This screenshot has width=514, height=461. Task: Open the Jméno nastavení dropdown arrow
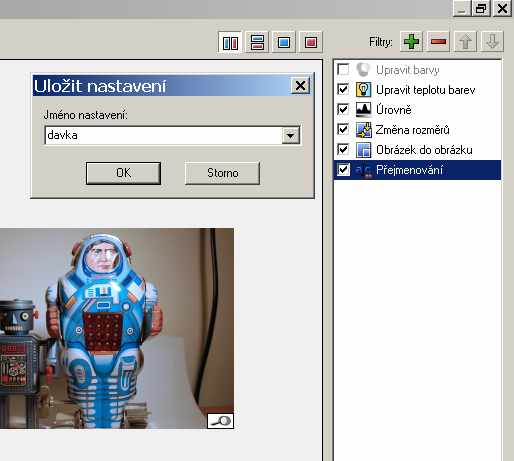(290, 135)
